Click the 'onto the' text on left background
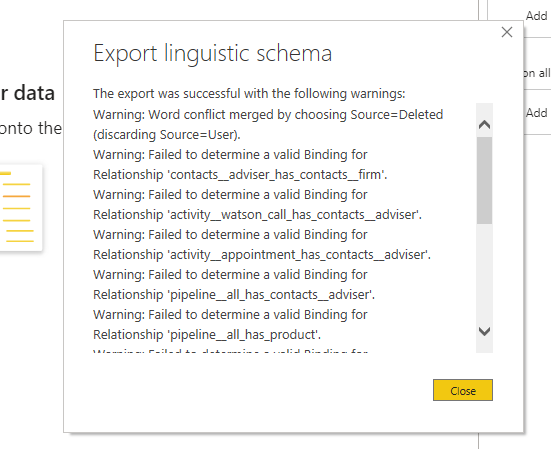This screenshot has width=551, height=449. (x=31, y=128)
